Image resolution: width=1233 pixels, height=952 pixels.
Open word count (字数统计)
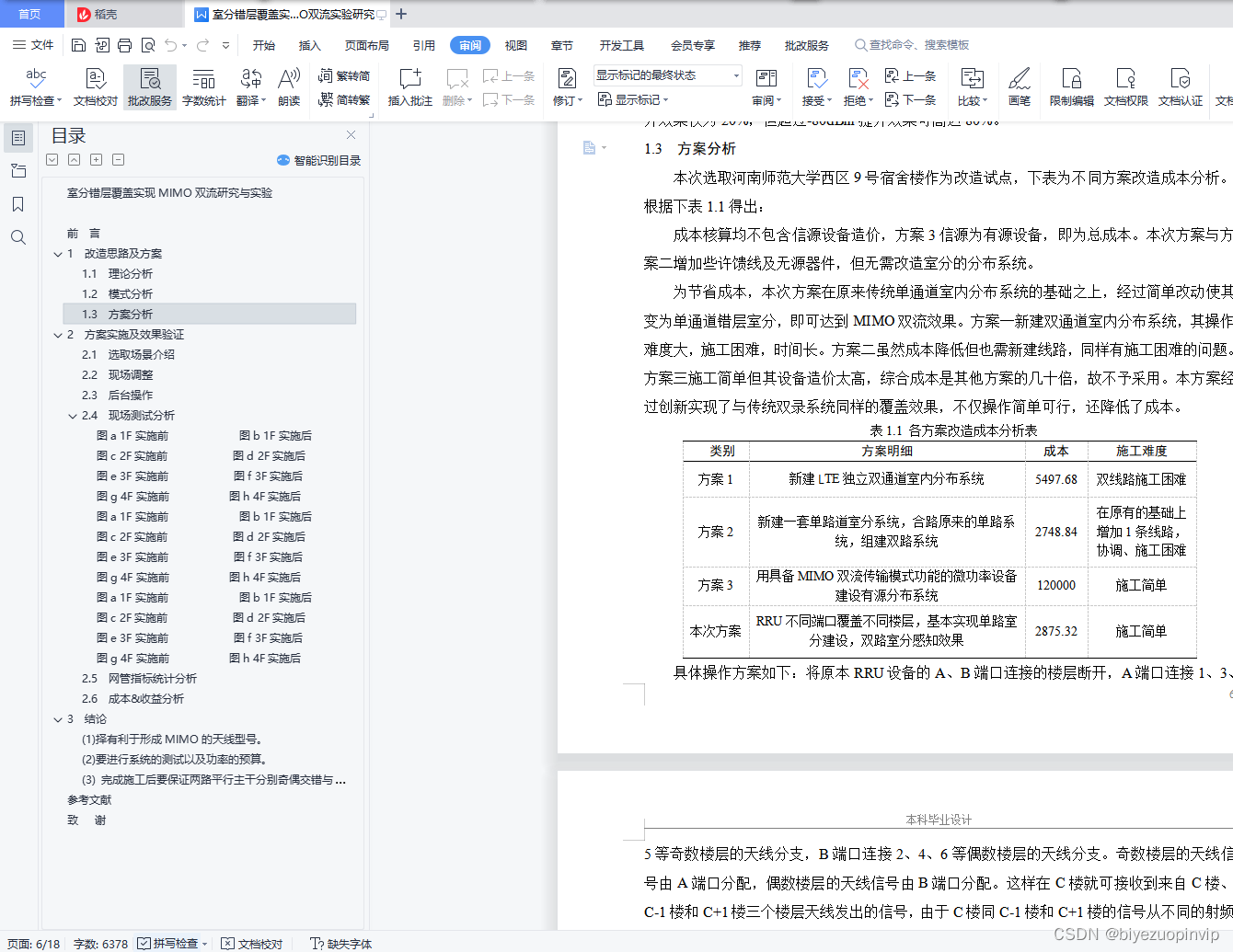pyautogui.click(x=204, y=87)
